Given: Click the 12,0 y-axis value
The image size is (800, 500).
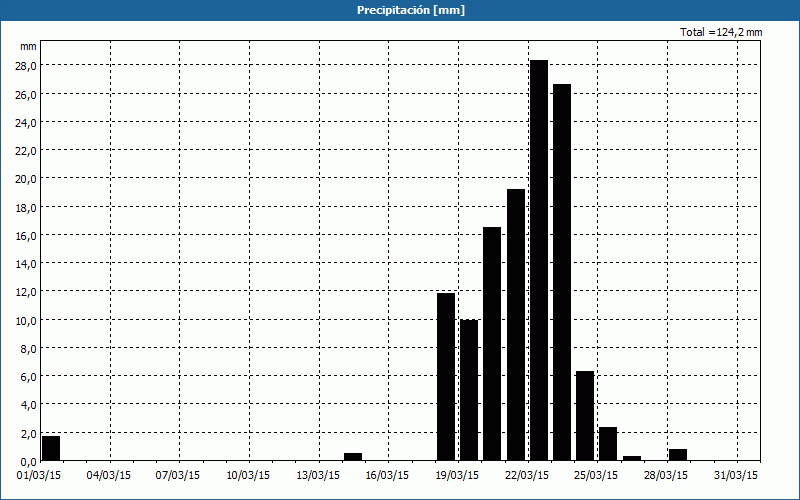Looking at the screenshot, I should 26,292.
